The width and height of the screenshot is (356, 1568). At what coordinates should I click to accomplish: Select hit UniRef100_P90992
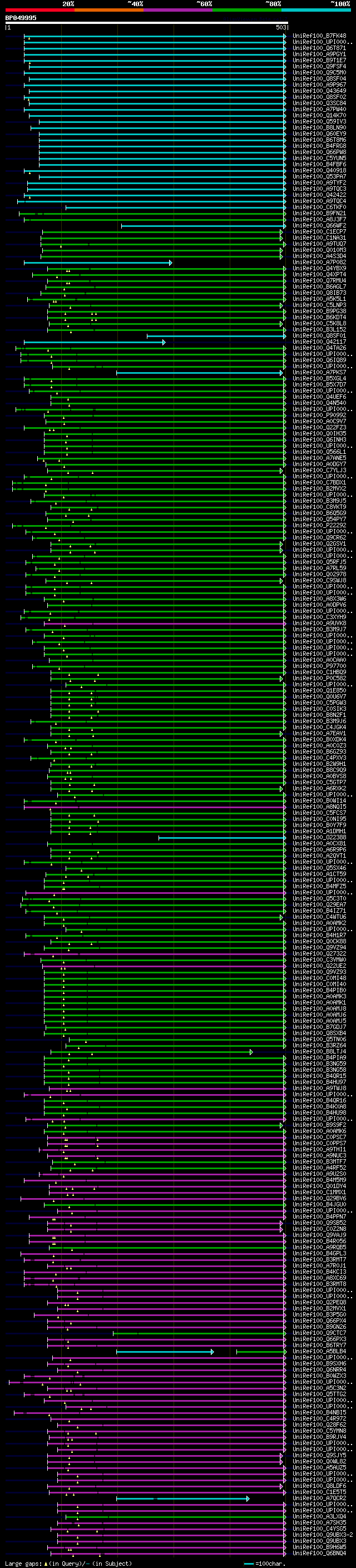319,415
